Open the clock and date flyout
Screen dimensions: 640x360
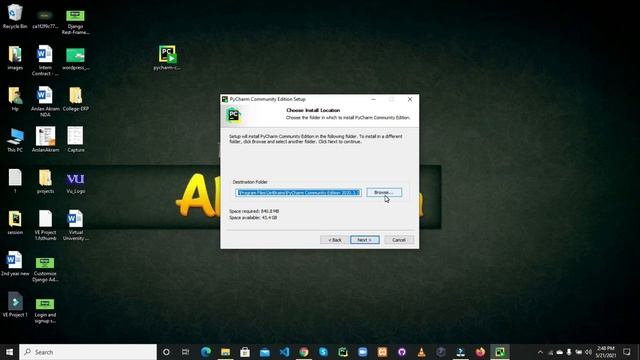click(606, 352)
